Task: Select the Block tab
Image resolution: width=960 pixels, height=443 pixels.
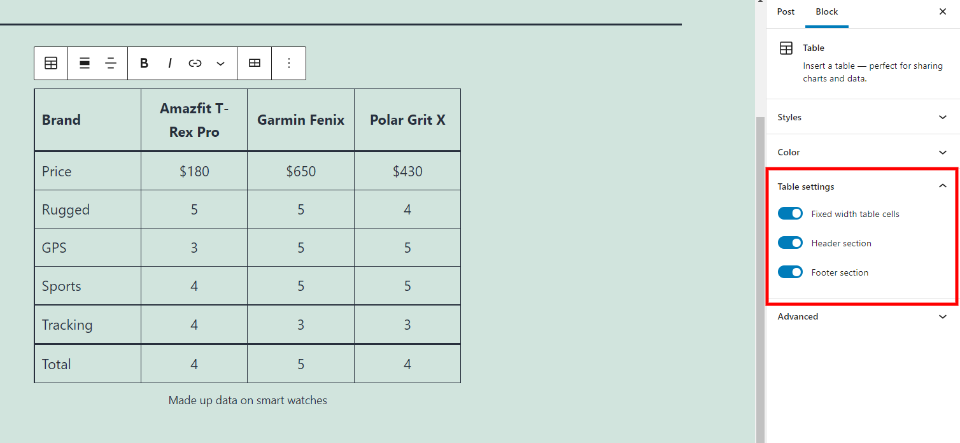Action: pos(827,12)
